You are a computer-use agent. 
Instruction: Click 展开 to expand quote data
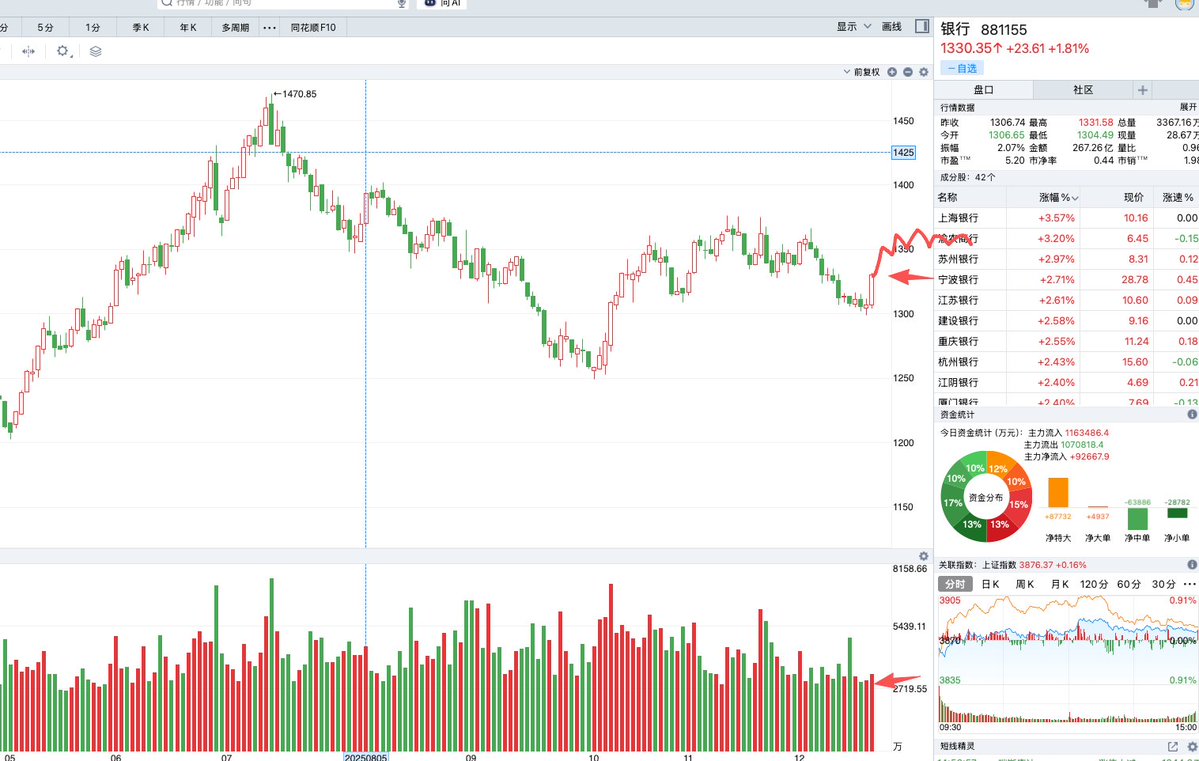pyautogui.click(x=1188, y=108)
